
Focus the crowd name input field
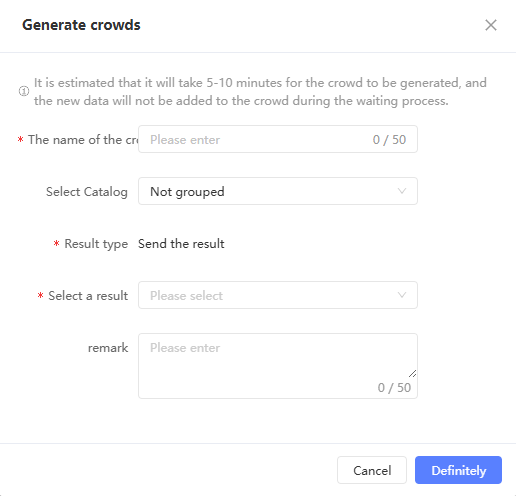278,139
